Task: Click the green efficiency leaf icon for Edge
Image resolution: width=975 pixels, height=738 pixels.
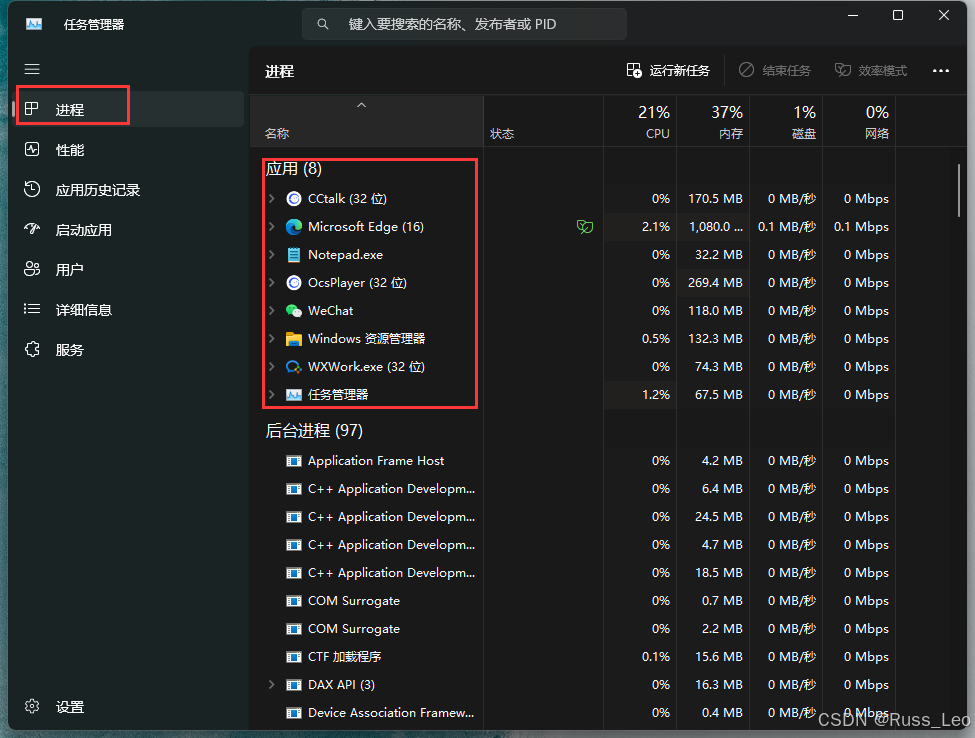Action: (x=585, y=227)
